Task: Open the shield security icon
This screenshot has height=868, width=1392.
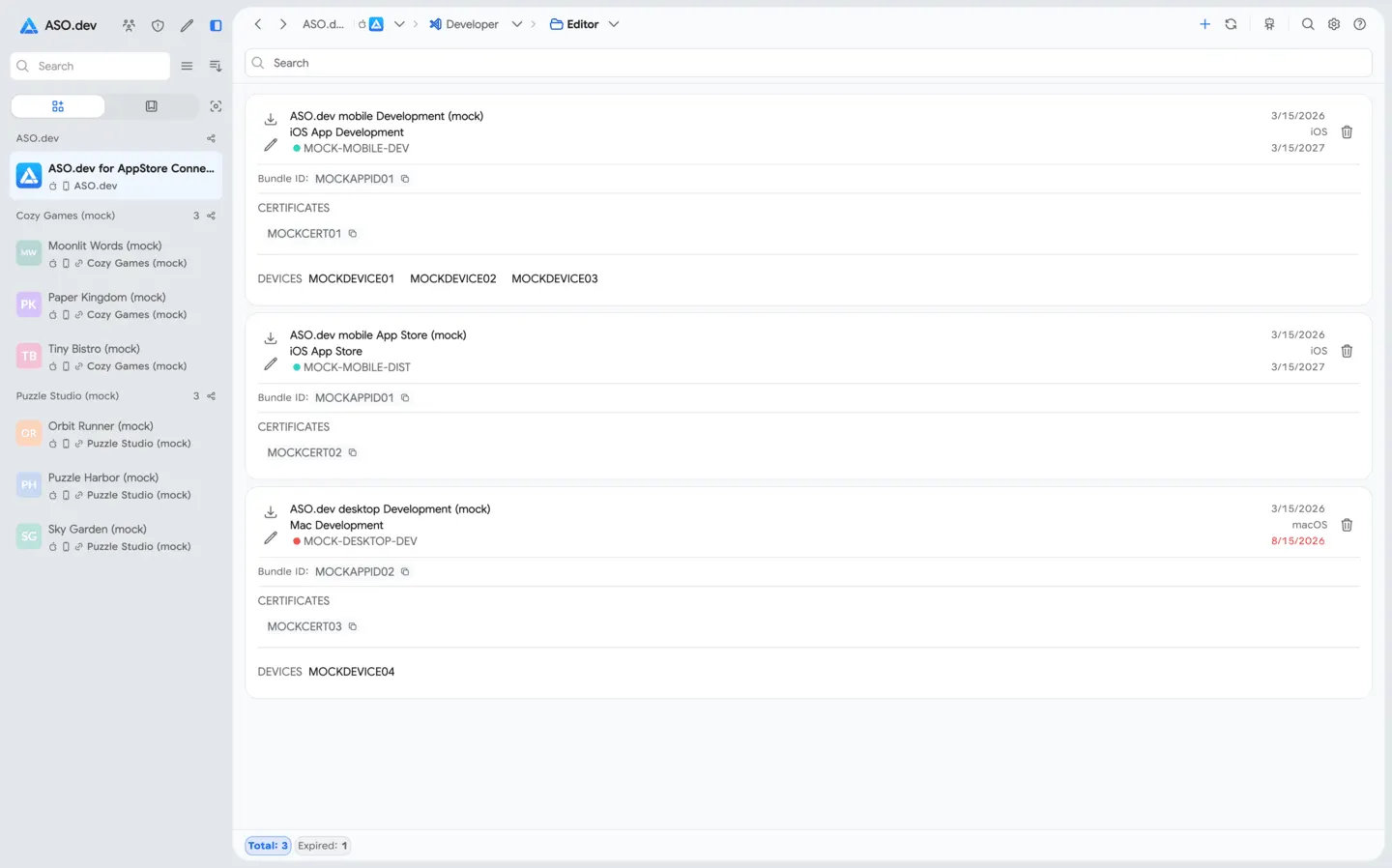Action: coord(158,26)
